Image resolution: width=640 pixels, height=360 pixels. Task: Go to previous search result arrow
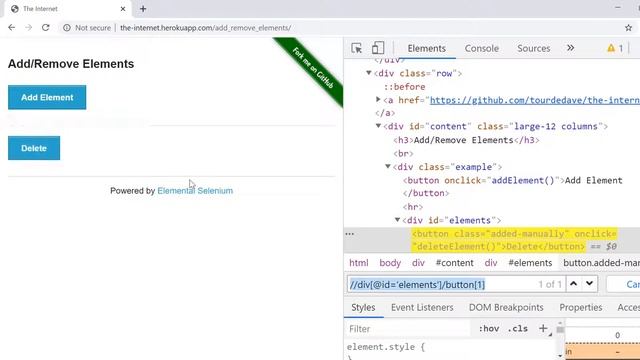pos(573,284)
